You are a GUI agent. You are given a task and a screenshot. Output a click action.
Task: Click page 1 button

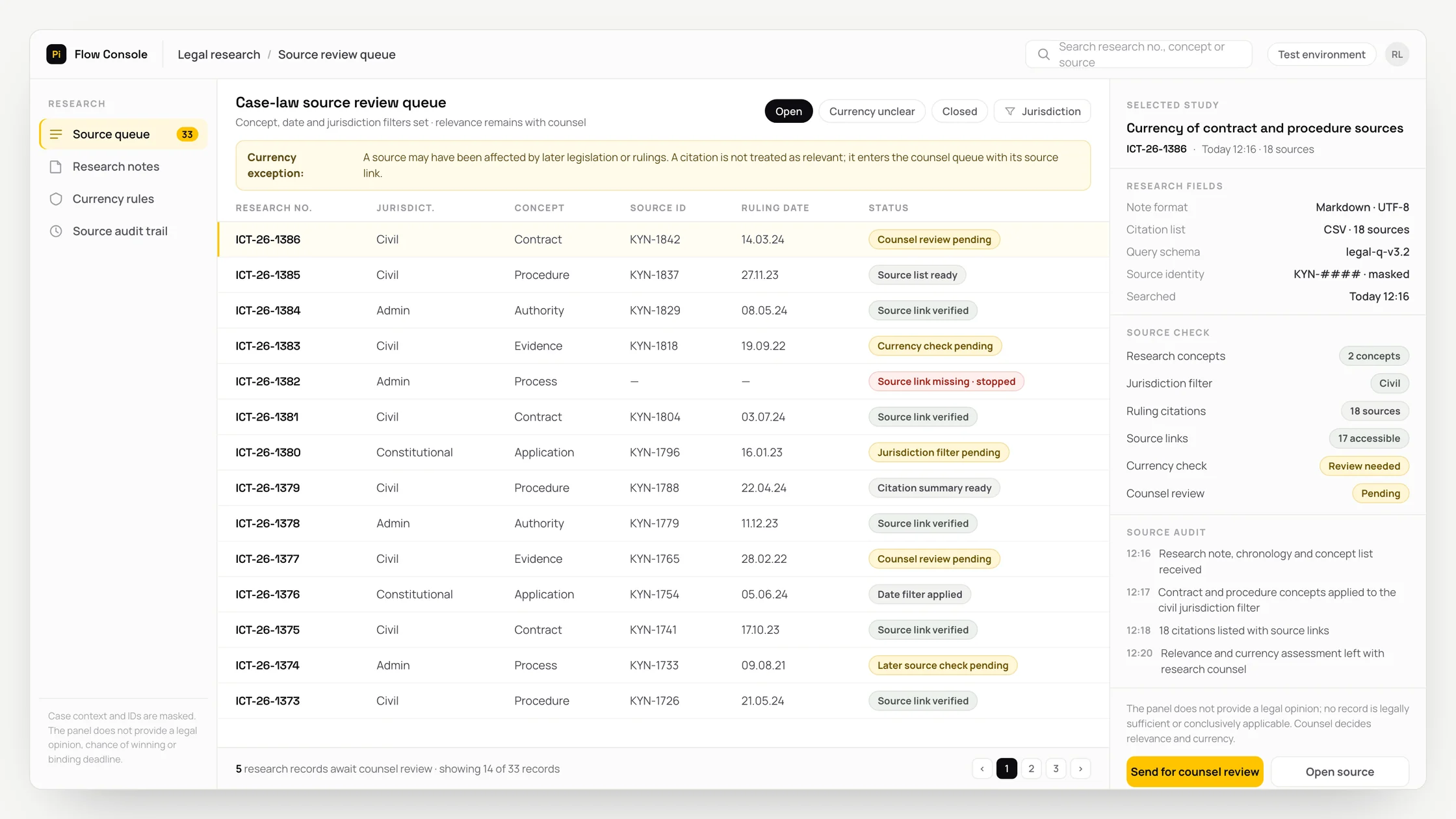pyautogui.click(x=1007, y=769)
